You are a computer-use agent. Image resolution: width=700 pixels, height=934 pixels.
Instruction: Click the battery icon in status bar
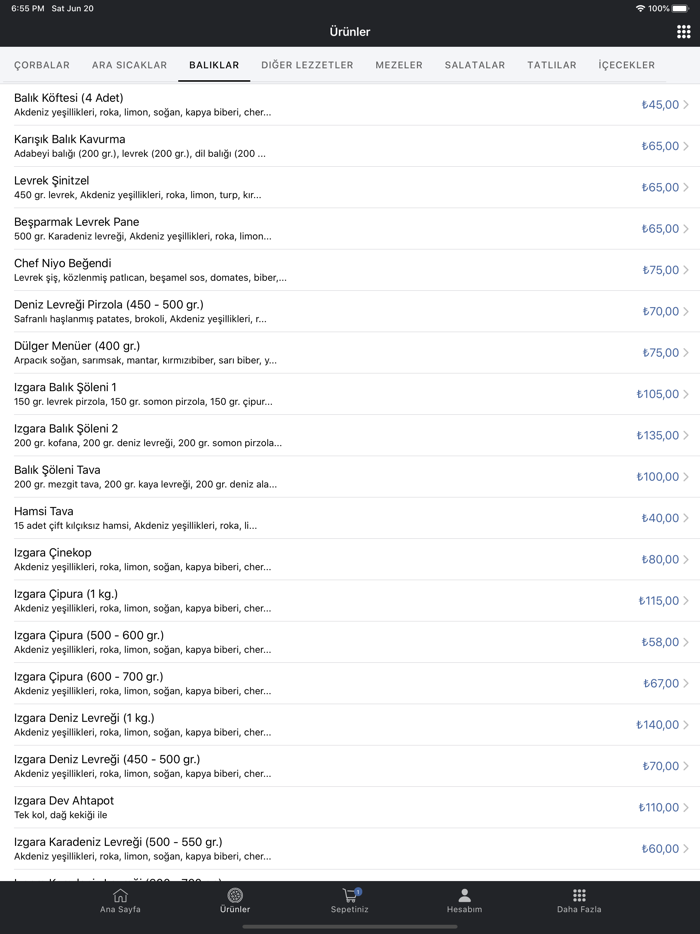(680, 8)
